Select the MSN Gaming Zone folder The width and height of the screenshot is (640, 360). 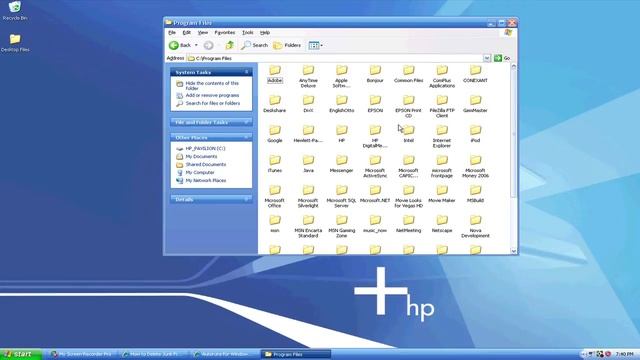pyautogui.click(x=341, y=226)
